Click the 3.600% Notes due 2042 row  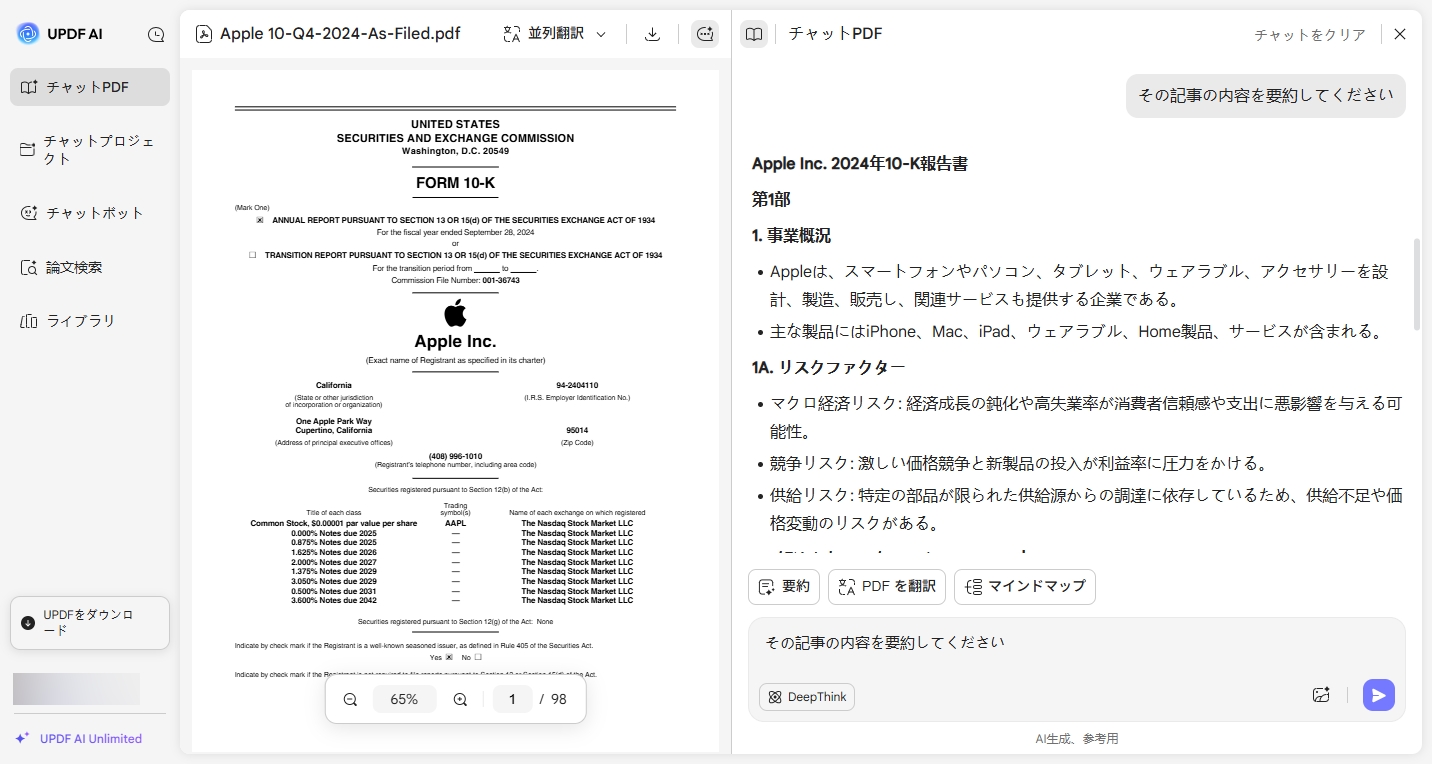coord(440,600)
